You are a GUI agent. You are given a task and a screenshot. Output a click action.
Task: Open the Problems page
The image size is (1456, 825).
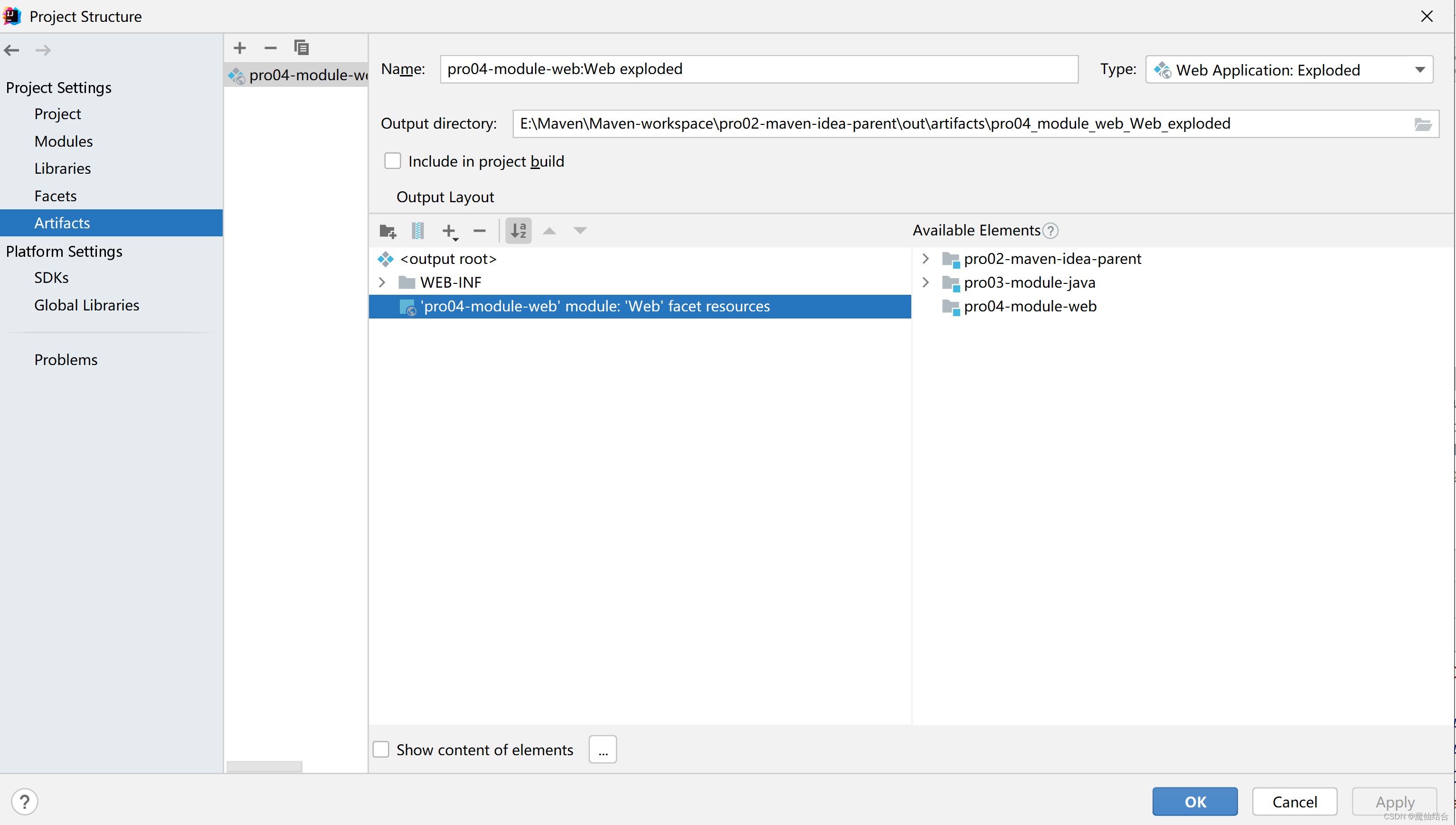(x=66, y=360)
